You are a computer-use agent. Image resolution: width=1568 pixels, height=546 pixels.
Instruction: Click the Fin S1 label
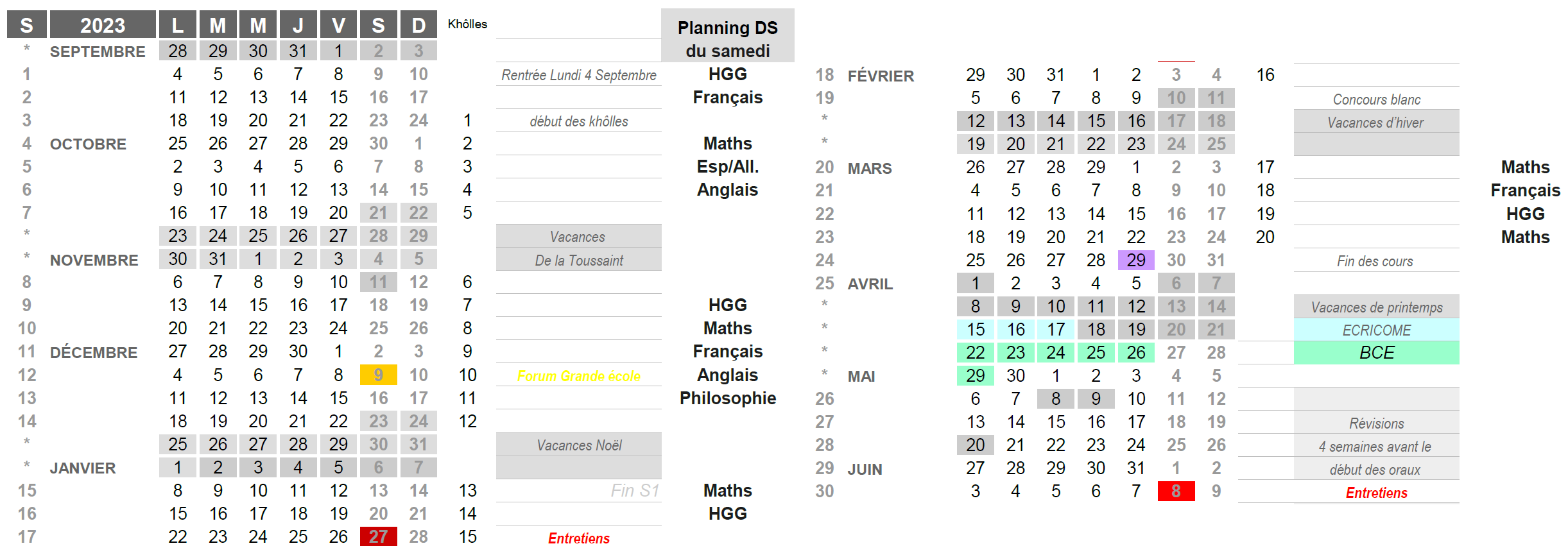pyautogui.click(x=634, y=491)
